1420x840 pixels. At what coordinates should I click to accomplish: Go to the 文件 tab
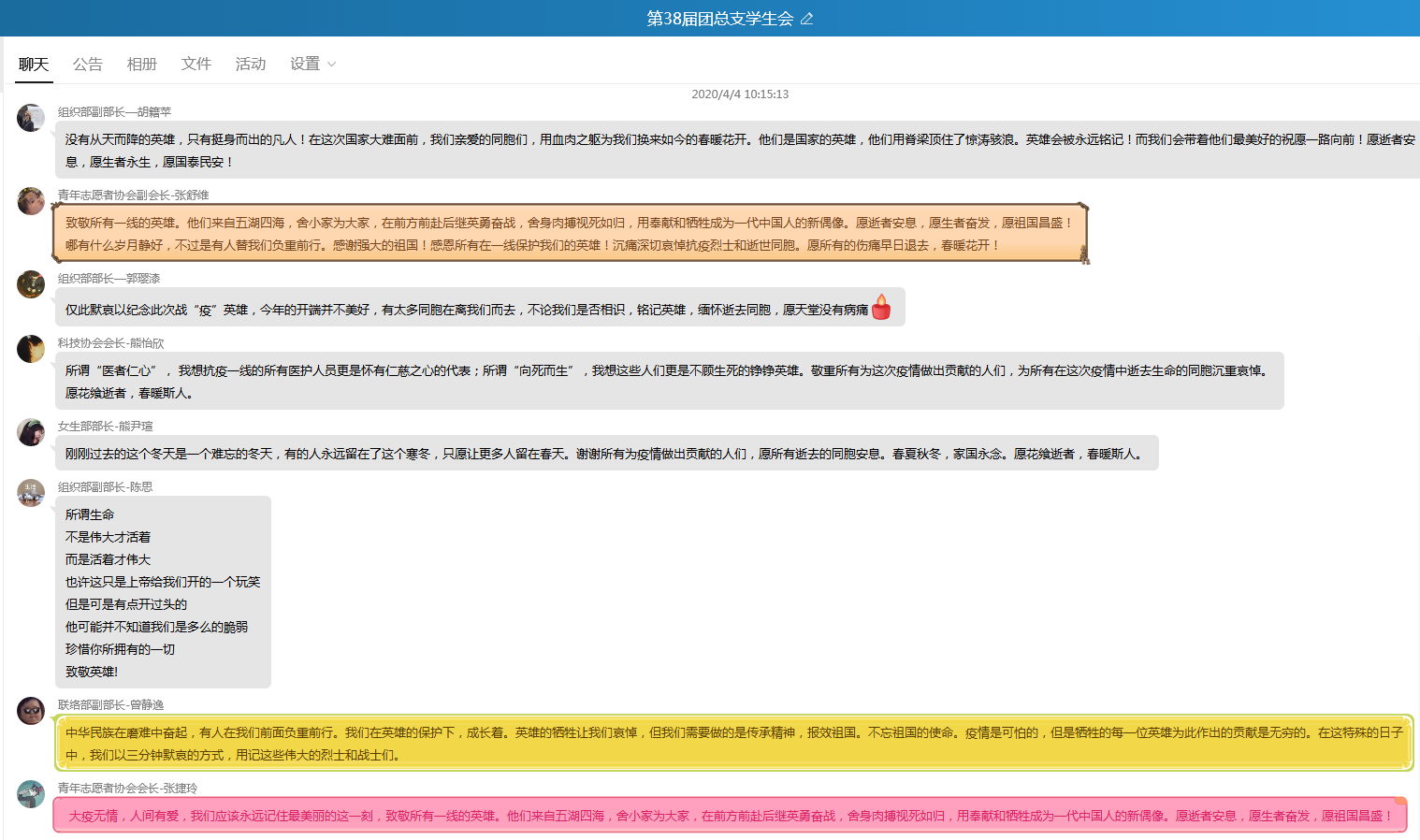click(x=196, y=64)
